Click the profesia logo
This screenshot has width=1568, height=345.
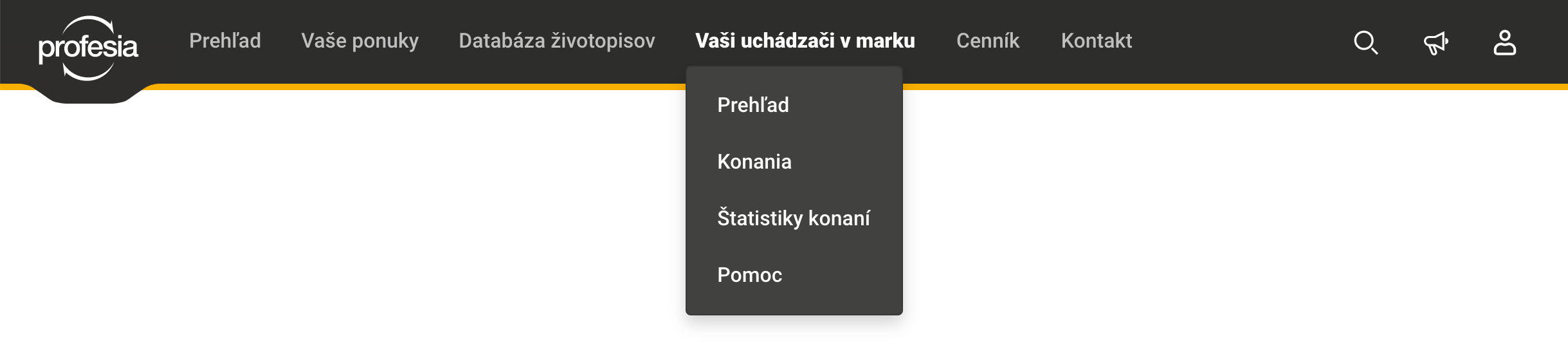pos(88,48)
